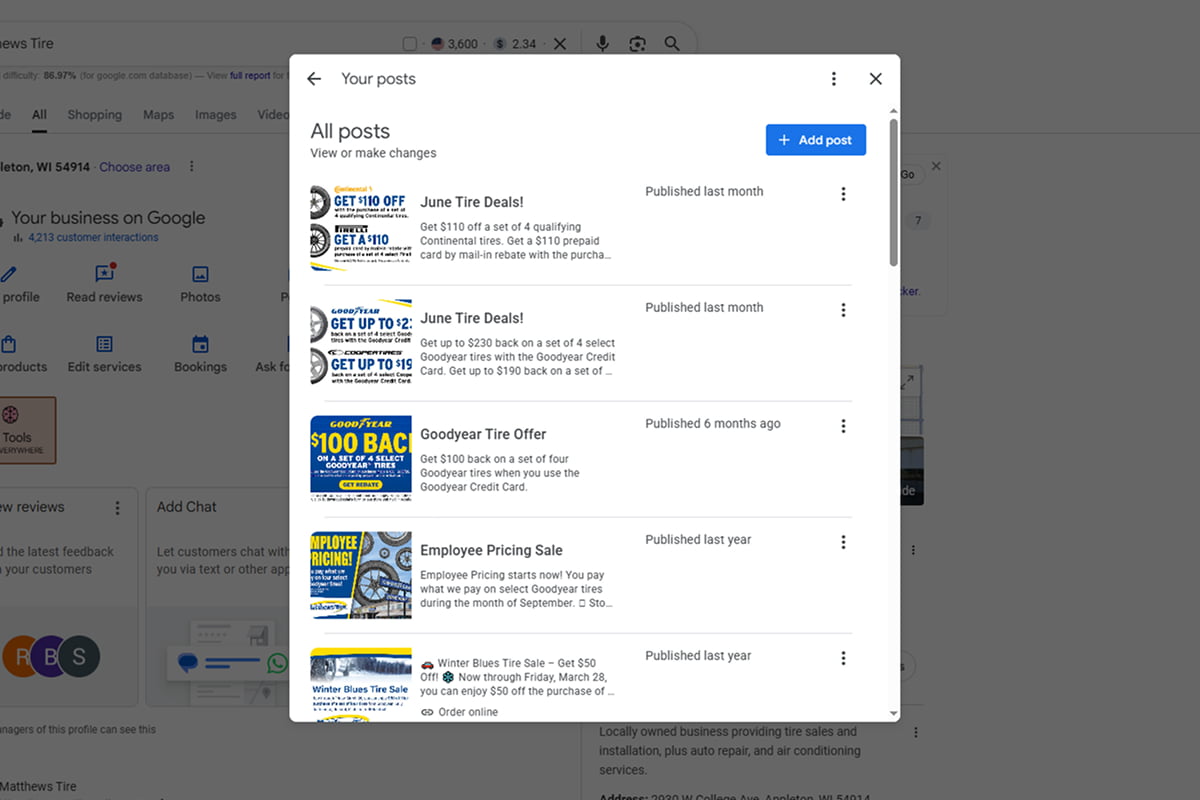Open options for the $230 back June Tire Deals post
The height and width of the screenshot is (800, 1200).
pos(843,310)
